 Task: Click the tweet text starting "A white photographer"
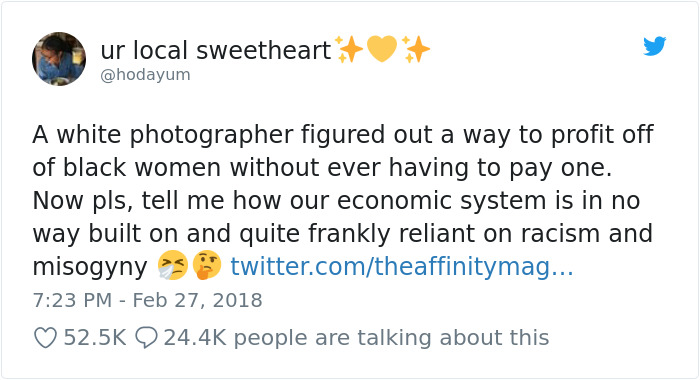coord(343,134)
